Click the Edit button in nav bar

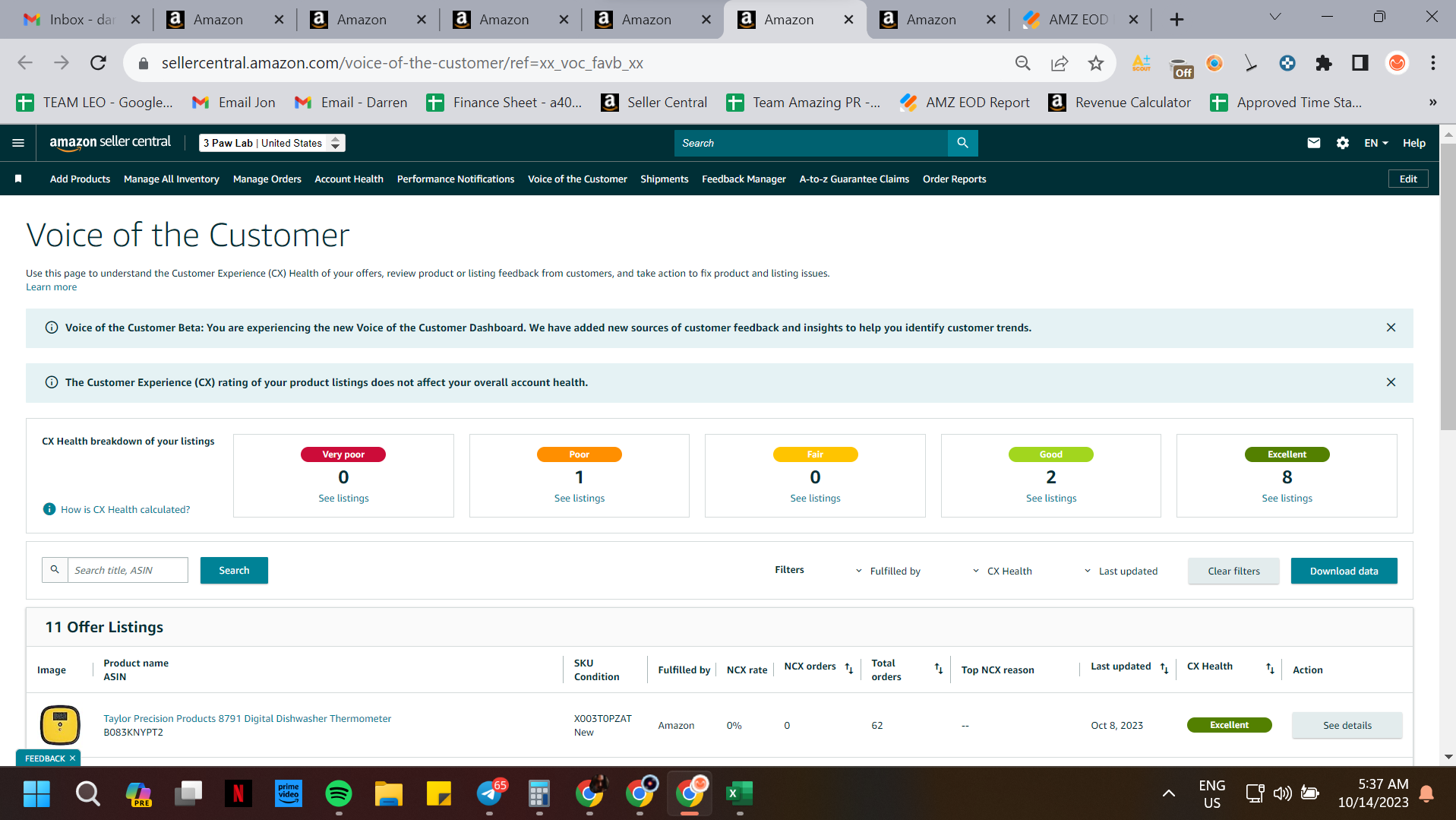tap(1408, 179)
